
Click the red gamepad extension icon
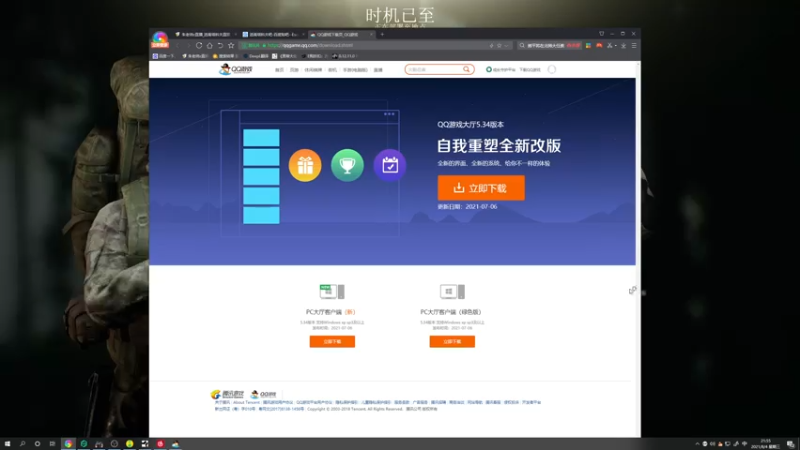[599, 45]
